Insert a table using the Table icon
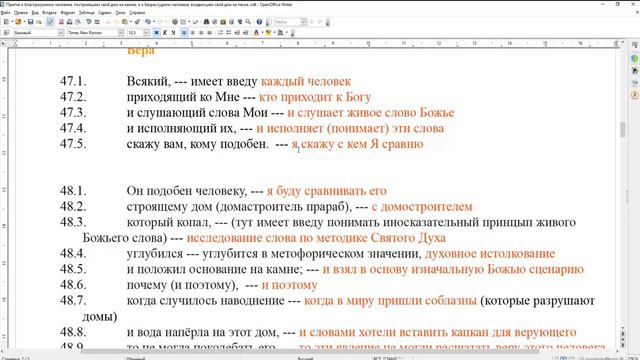 [183, 22]
